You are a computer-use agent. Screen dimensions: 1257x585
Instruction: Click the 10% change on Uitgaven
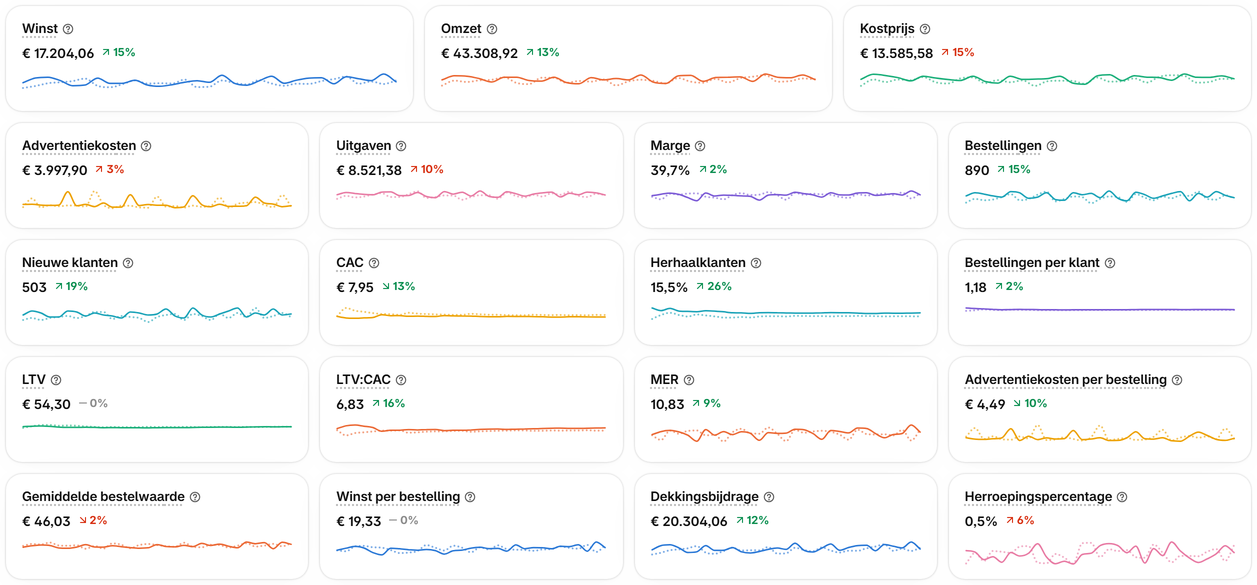[x=426, y=170]
